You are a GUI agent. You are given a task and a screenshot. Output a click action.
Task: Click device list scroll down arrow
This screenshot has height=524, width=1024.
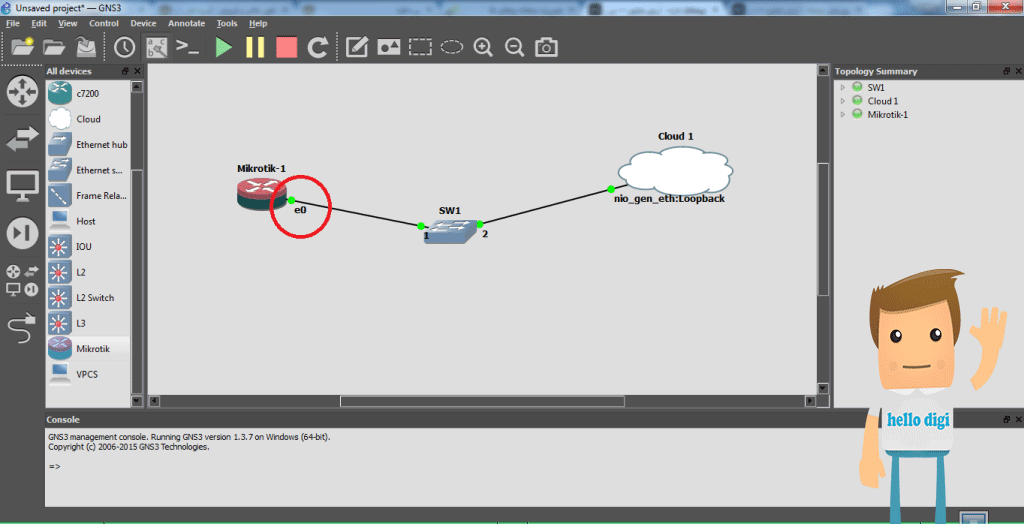[x=136, y=401]
